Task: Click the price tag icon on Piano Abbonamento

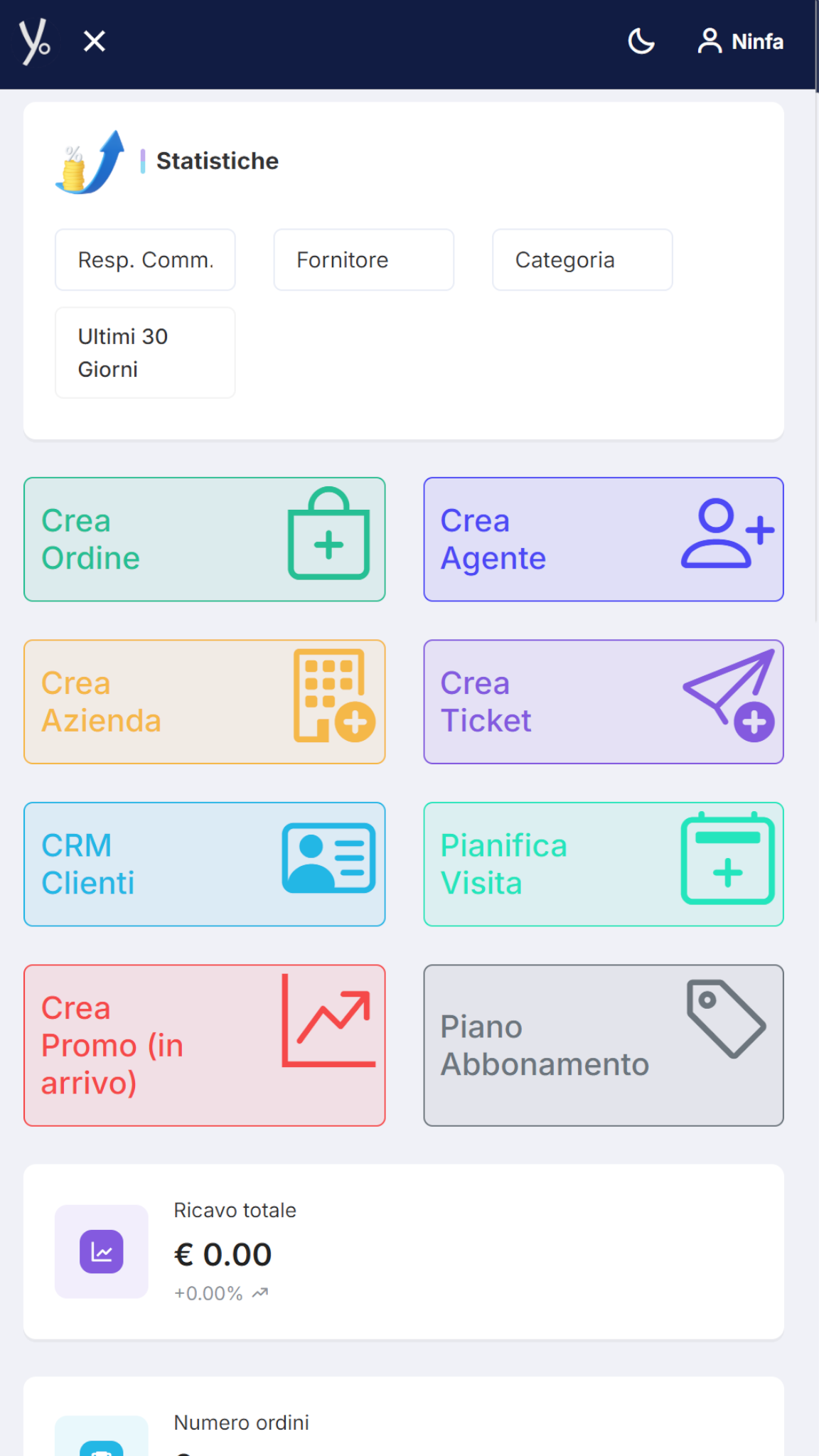Action: 726,1019
